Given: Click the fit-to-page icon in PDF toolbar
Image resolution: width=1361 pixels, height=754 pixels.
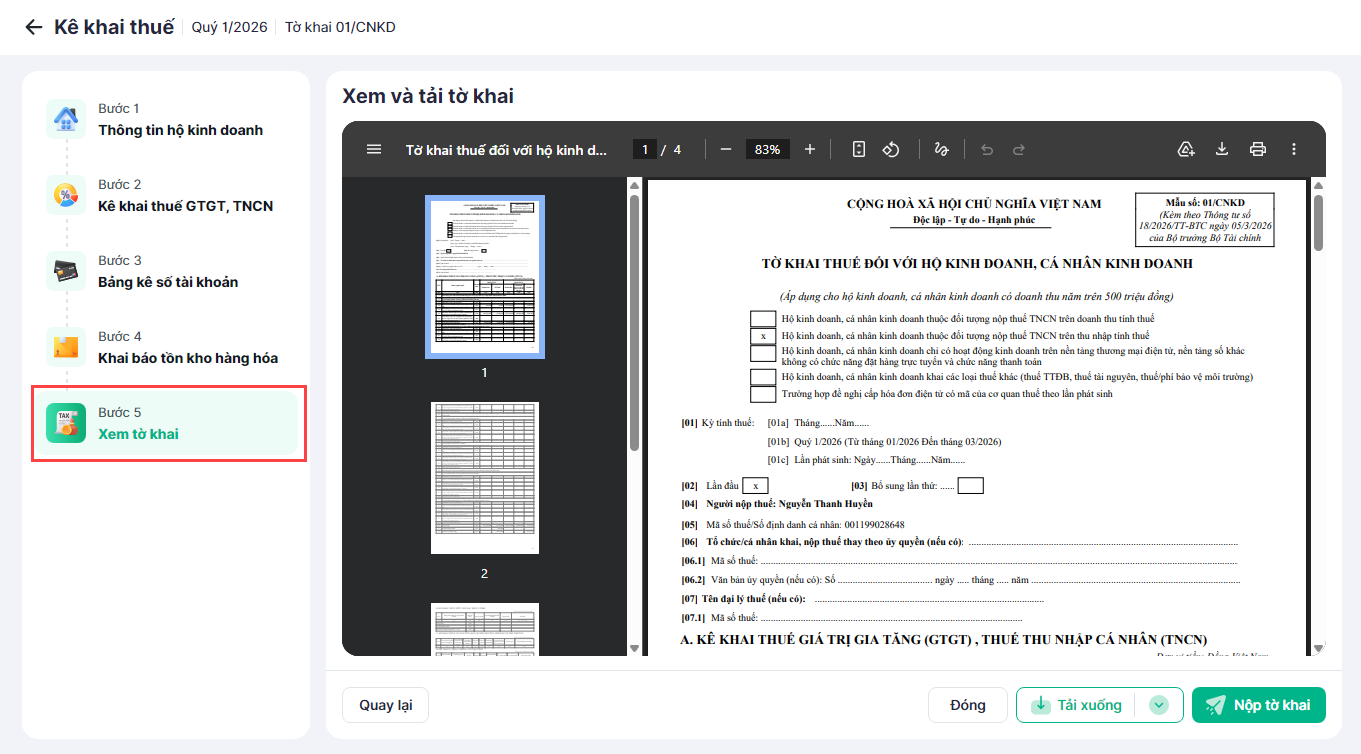Looking at the screenshot, I should tap(859, 149).
